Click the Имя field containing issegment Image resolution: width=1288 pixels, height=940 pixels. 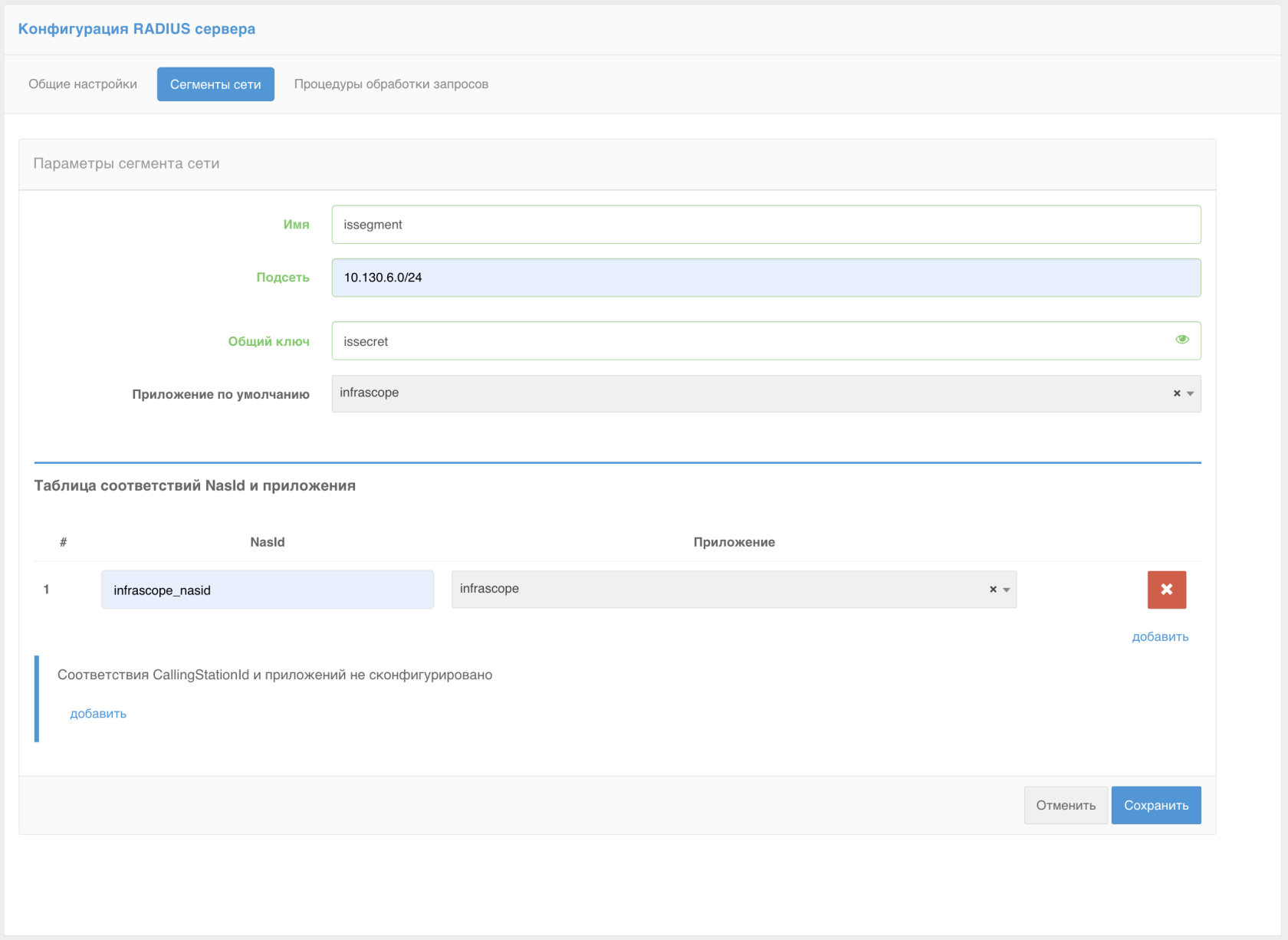(765, 225)
